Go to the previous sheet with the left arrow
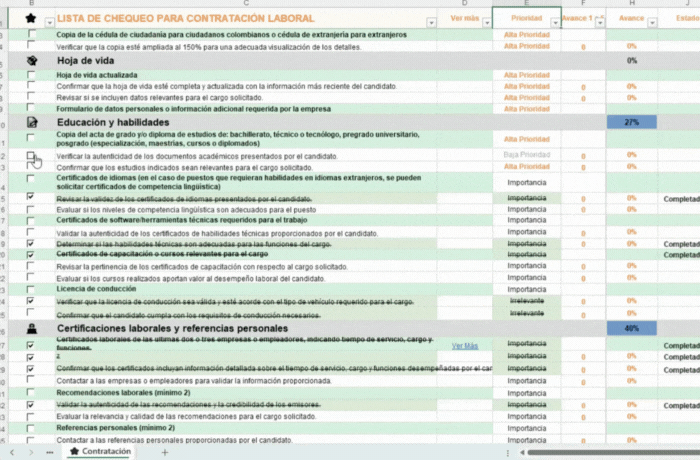 pyautogui.click(x=12, y=452)
